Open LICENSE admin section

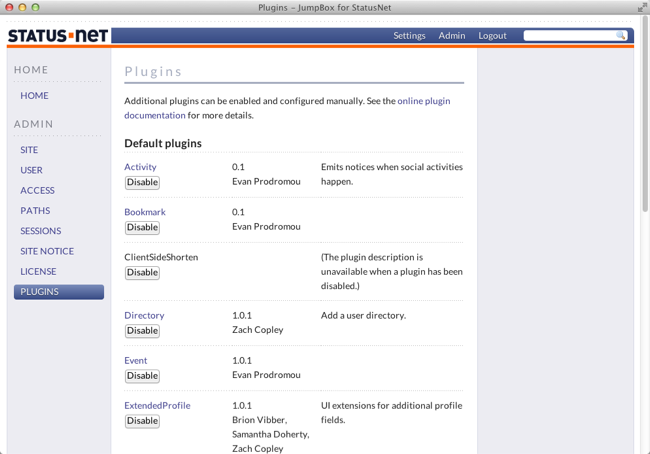38,272
